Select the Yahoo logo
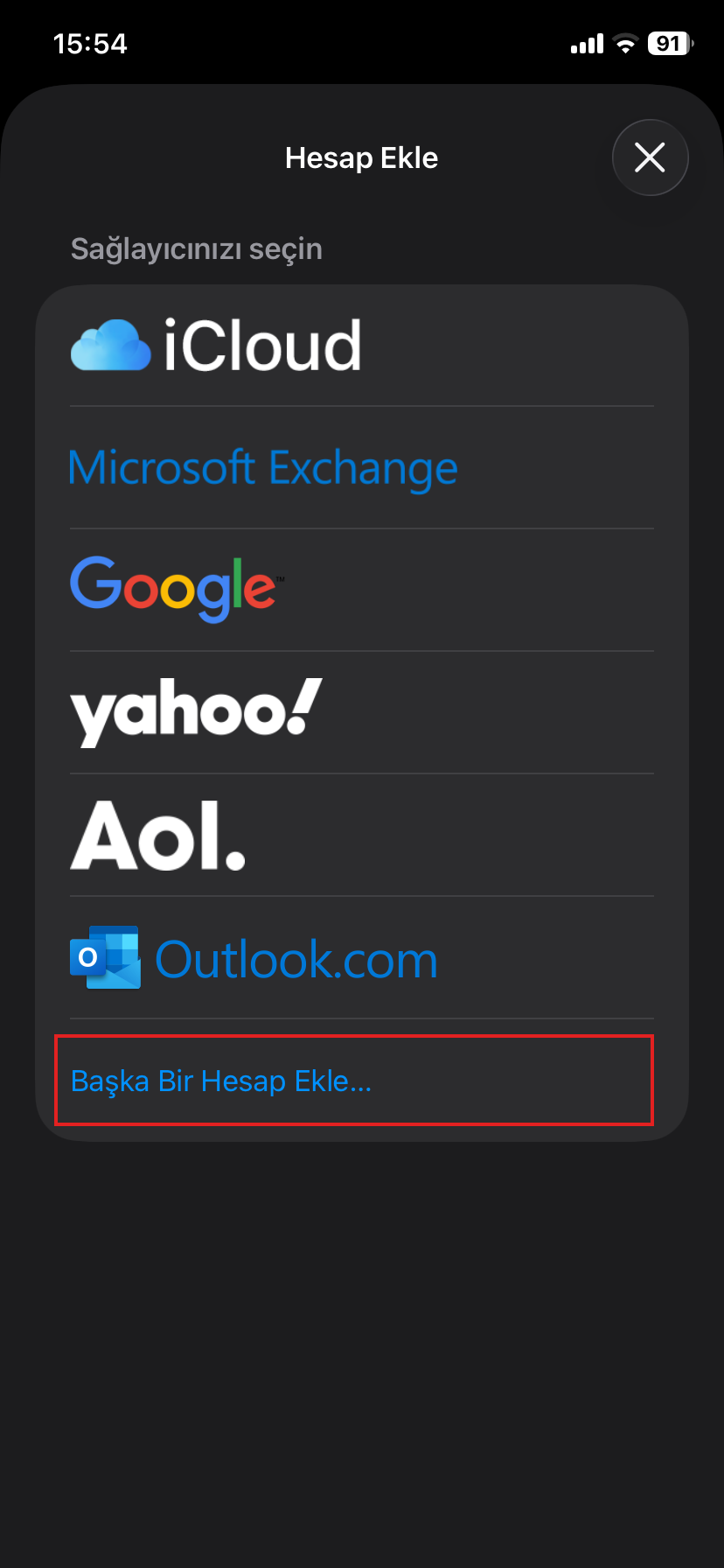This screenshot has width=724, height=1568. tap(194, 710)
